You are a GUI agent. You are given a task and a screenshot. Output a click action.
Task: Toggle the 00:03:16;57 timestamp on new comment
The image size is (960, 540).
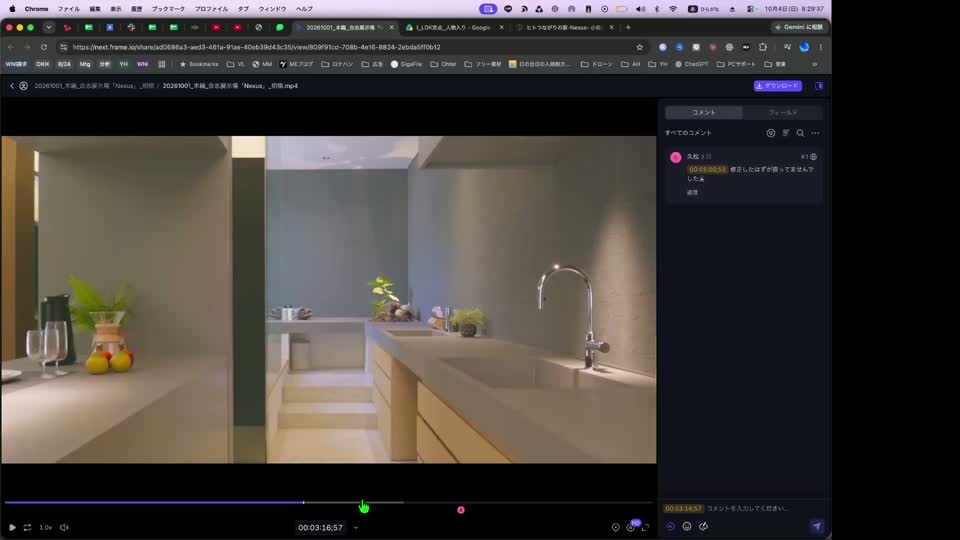[x=683, y=508]
